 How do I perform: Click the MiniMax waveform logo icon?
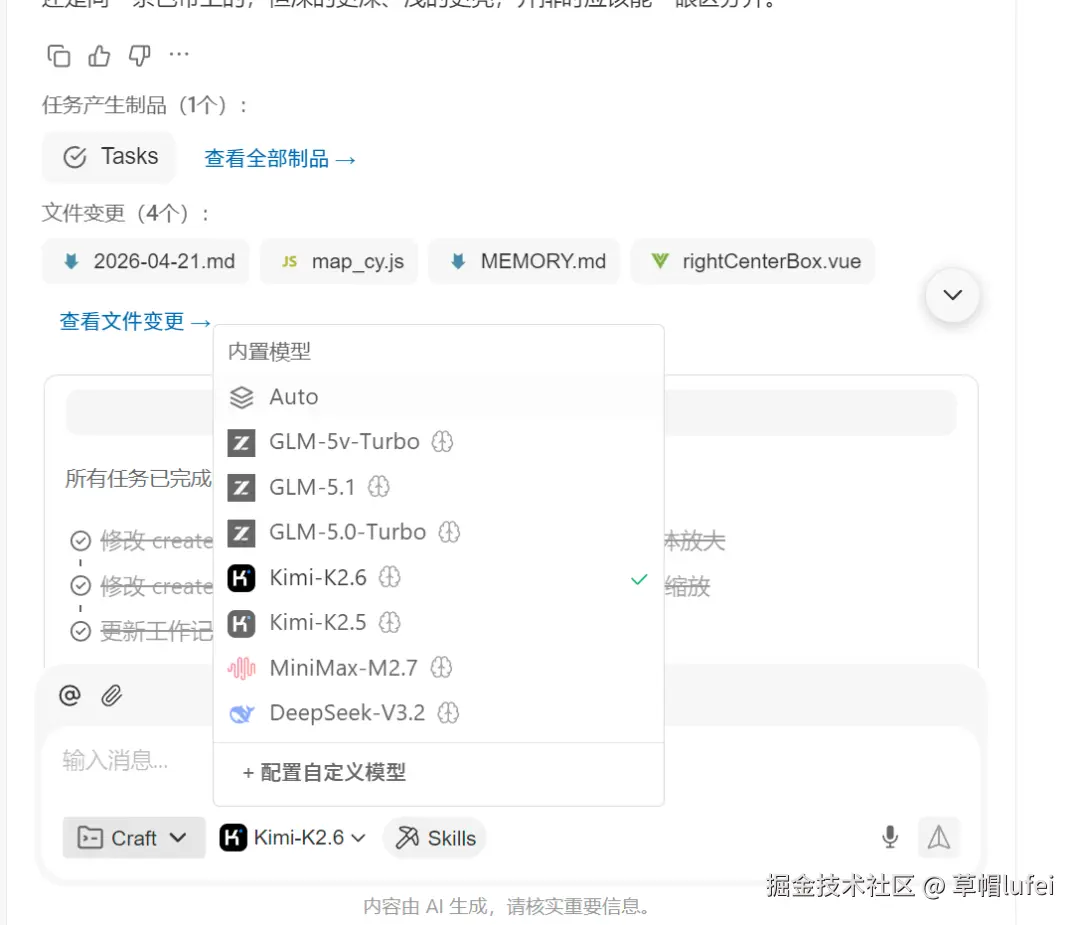click(241, 668)
